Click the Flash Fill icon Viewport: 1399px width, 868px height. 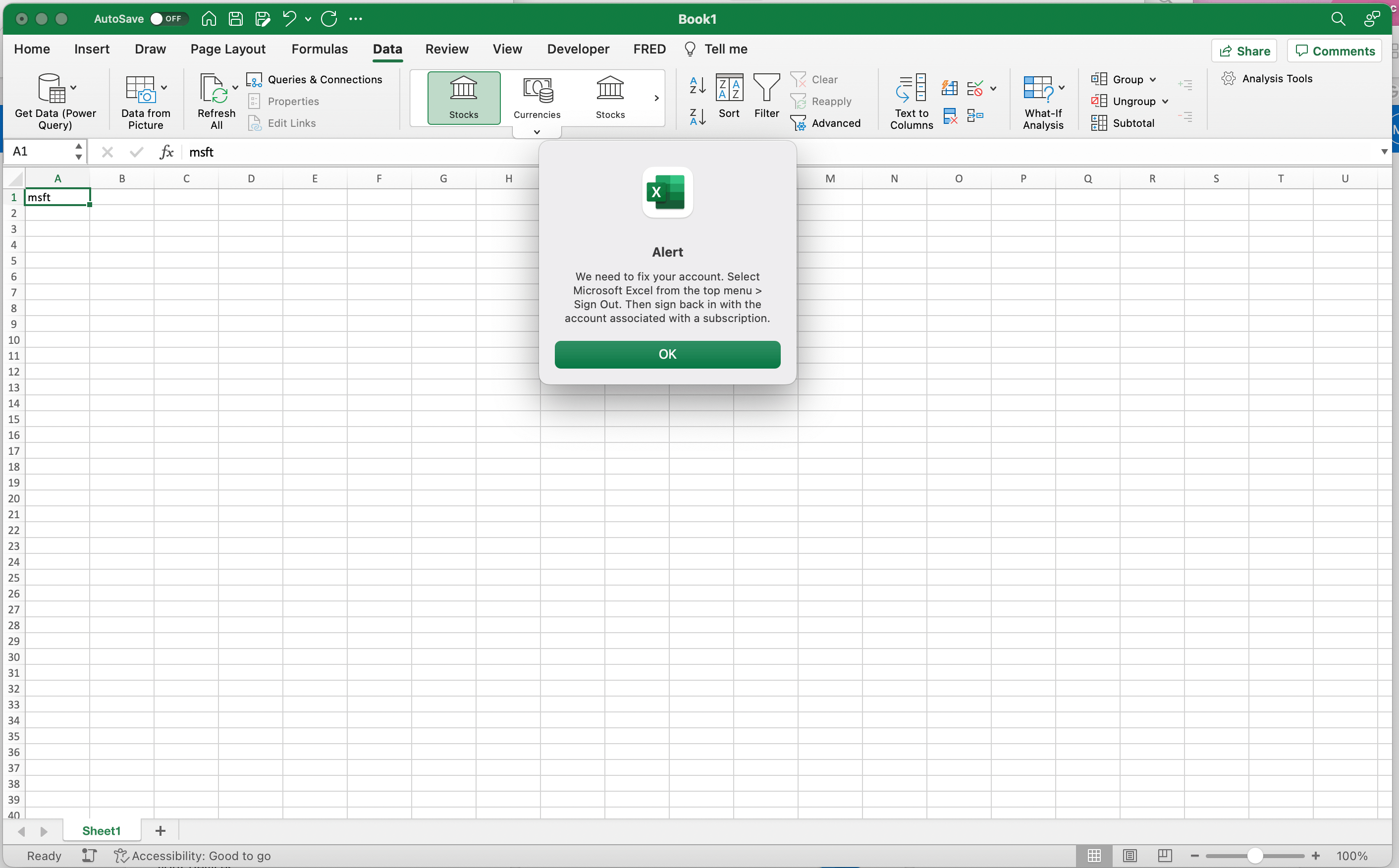pyautogui.click(x=950, y=87)
